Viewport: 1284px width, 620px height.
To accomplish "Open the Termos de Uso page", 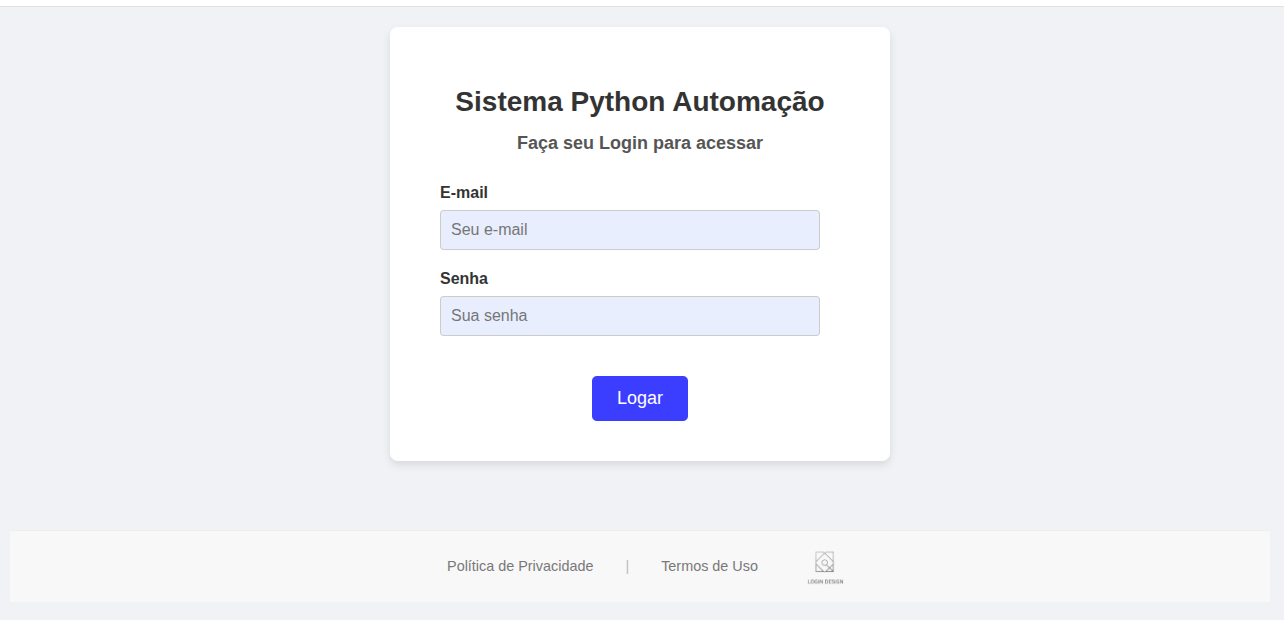I will (x=708, y=566).
